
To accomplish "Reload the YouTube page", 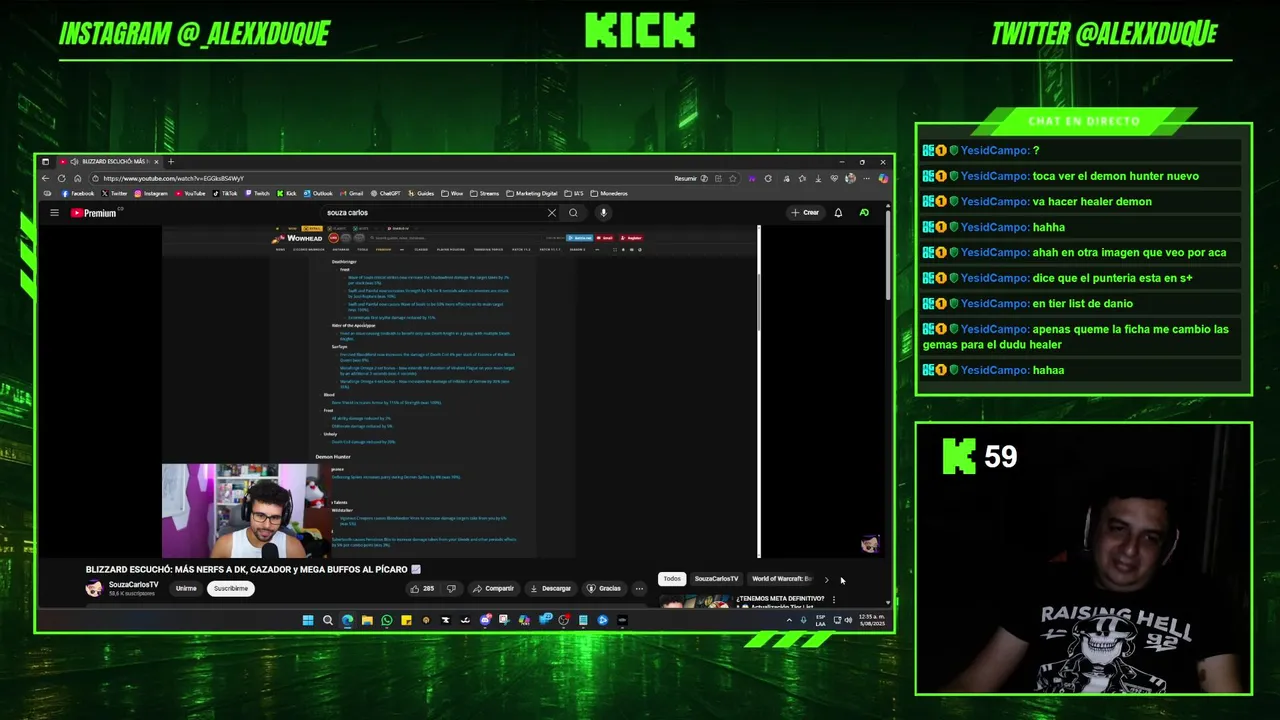I will [x=62, y=178].
